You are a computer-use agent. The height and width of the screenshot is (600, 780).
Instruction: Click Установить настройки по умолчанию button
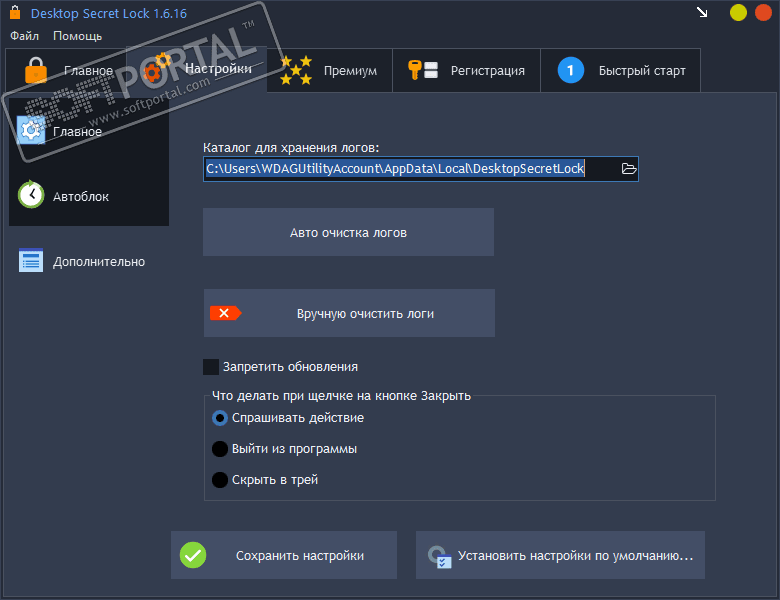560,555
